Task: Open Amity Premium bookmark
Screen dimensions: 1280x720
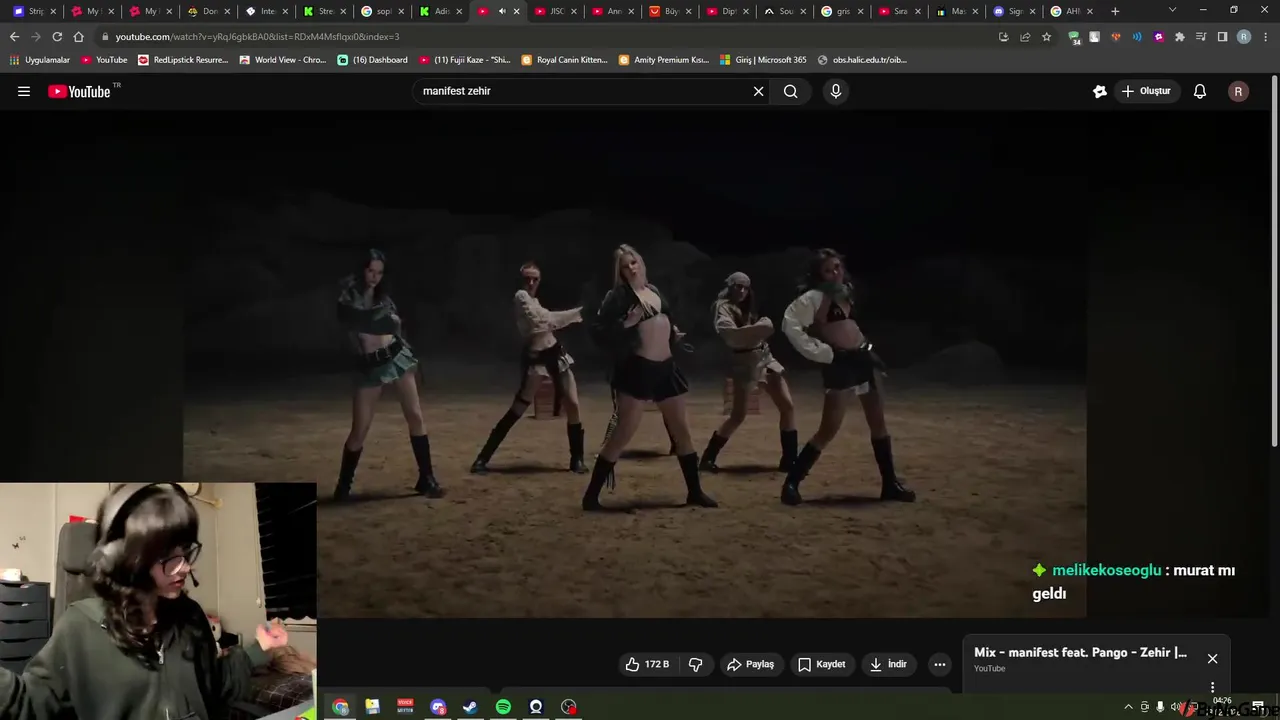Action: (x=663, y=60)
